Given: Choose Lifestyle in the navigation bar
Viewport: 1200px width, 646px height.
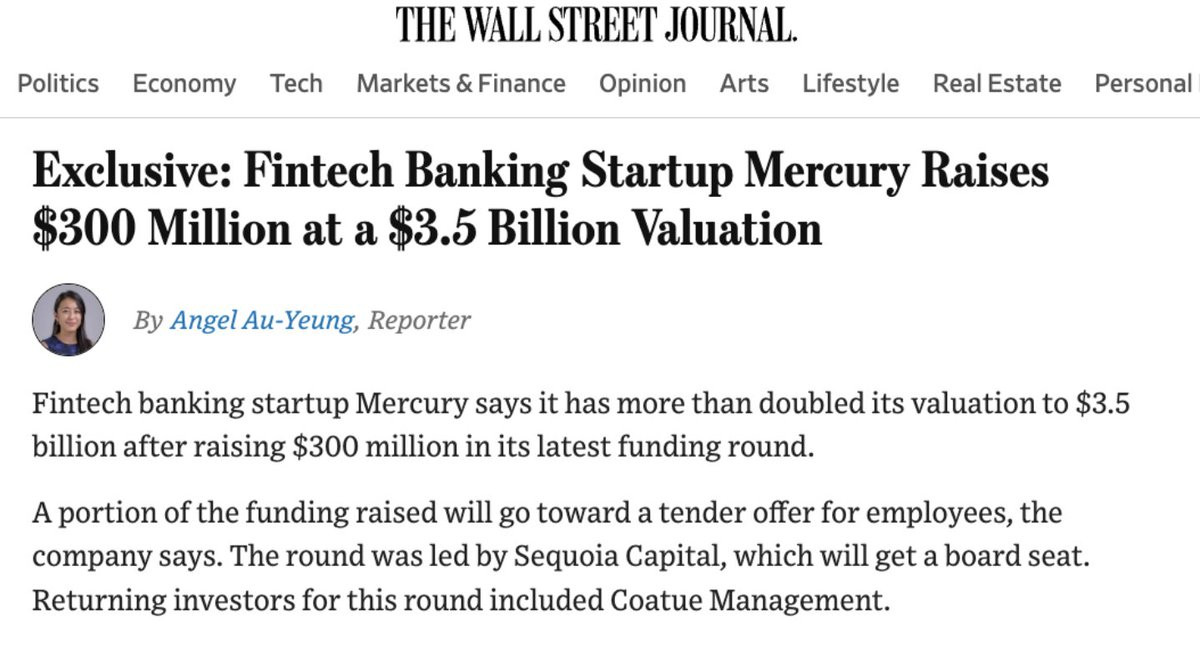Looking at the screenshot, I should 850,84.
